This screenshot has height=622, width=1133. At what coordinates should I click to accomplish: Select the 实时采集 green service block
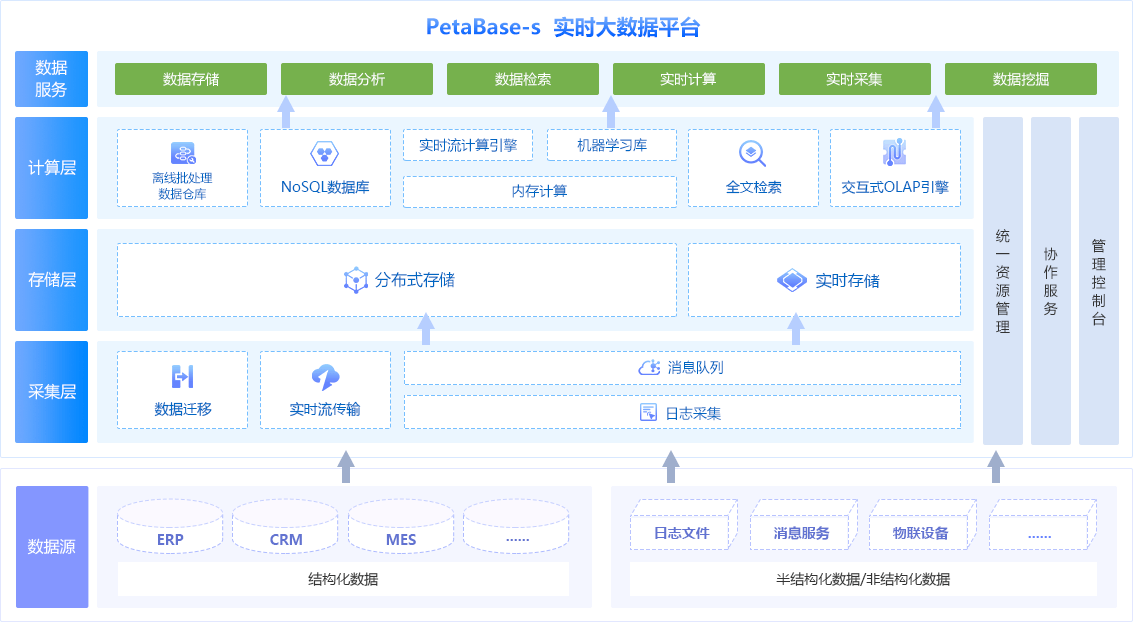pos(855,79)
